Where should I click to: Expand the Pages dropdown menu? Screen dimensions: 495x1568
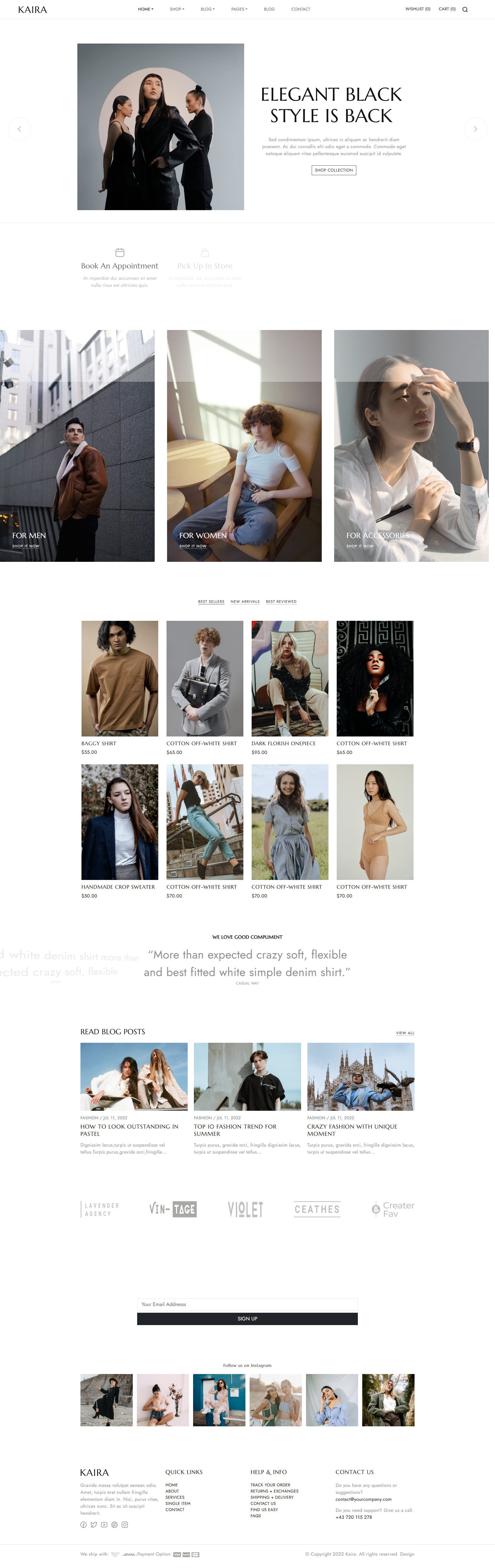(x=239, y=9)
